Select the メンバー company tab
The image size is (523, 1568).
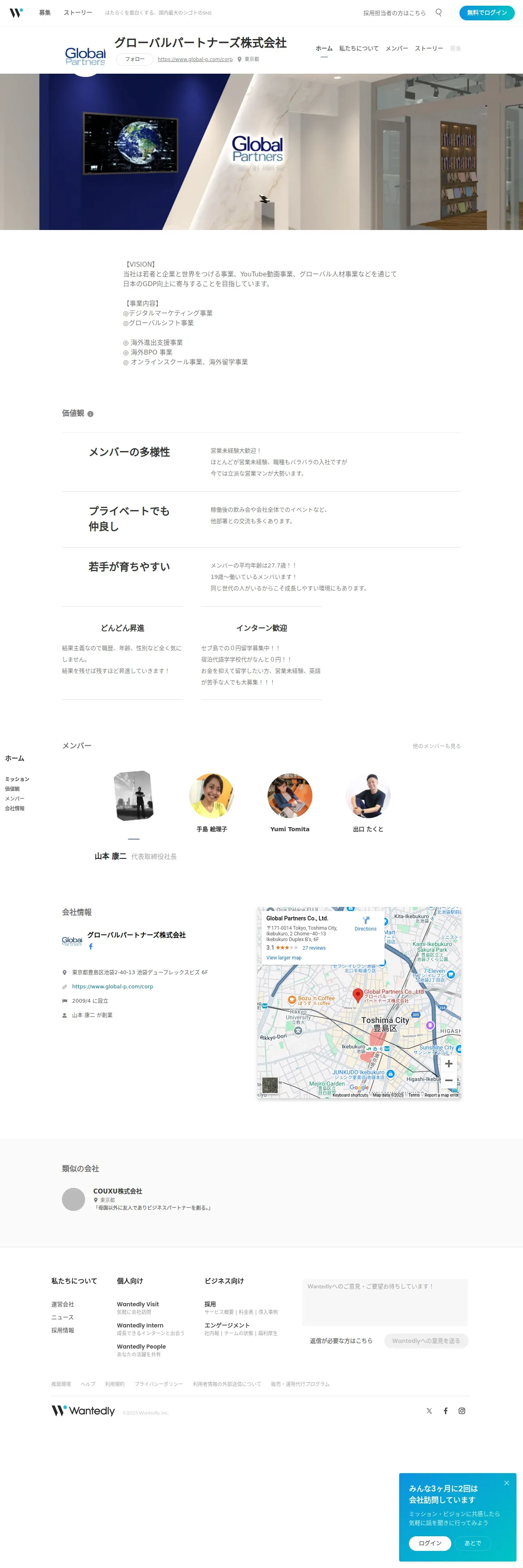[x=396, y=49]
